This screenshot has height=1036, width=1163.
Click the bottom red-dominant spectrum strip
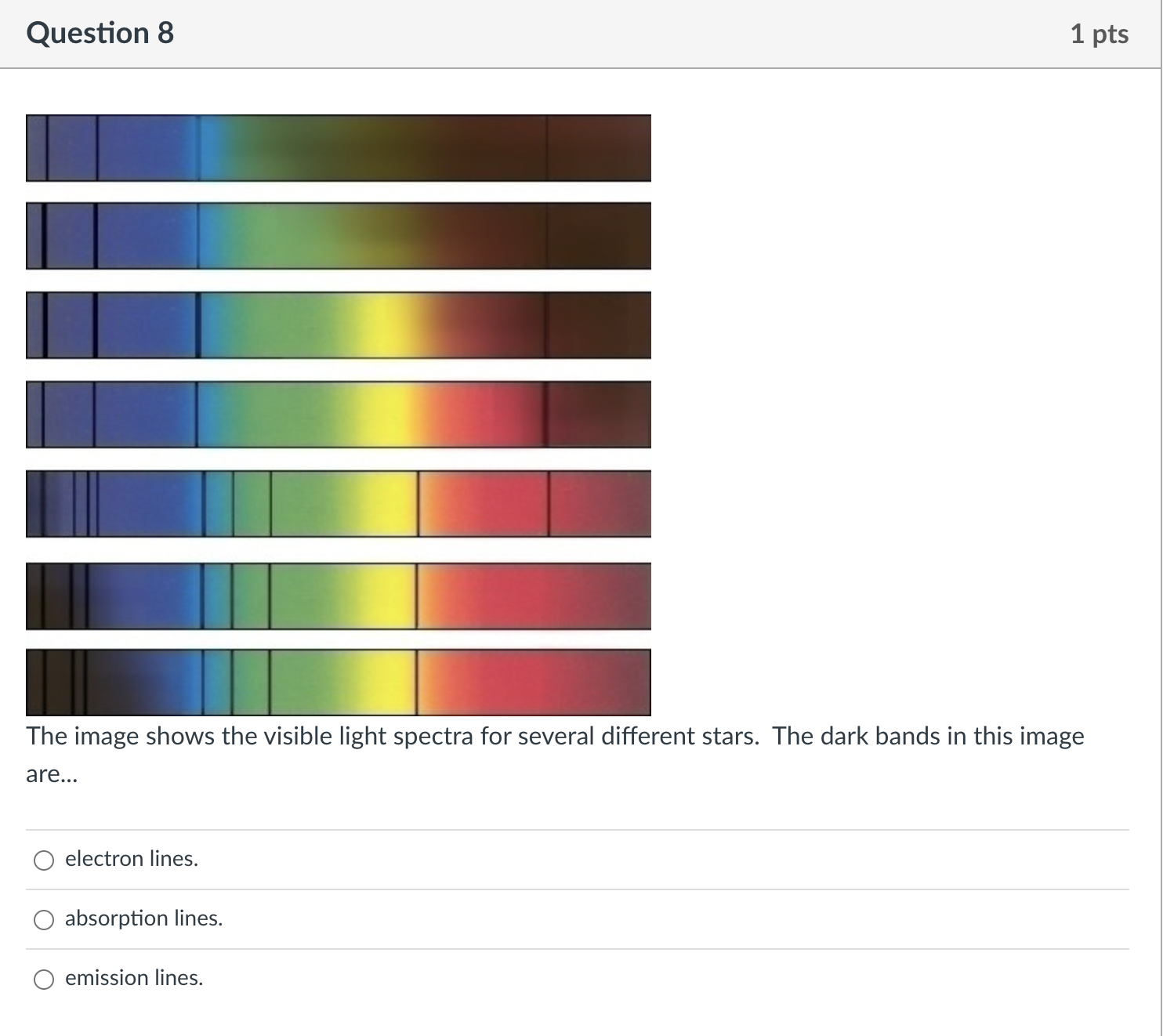tap(339, 680)
